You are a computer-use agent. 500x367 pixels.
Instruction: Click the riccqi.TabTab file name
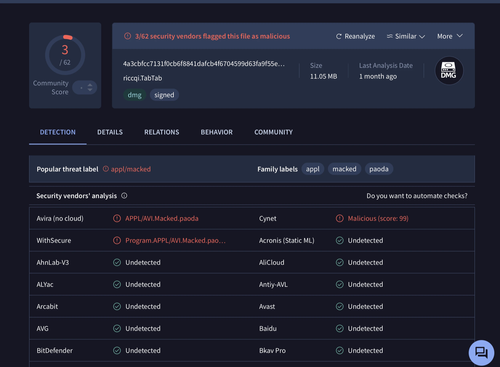[x=142, y=78]
